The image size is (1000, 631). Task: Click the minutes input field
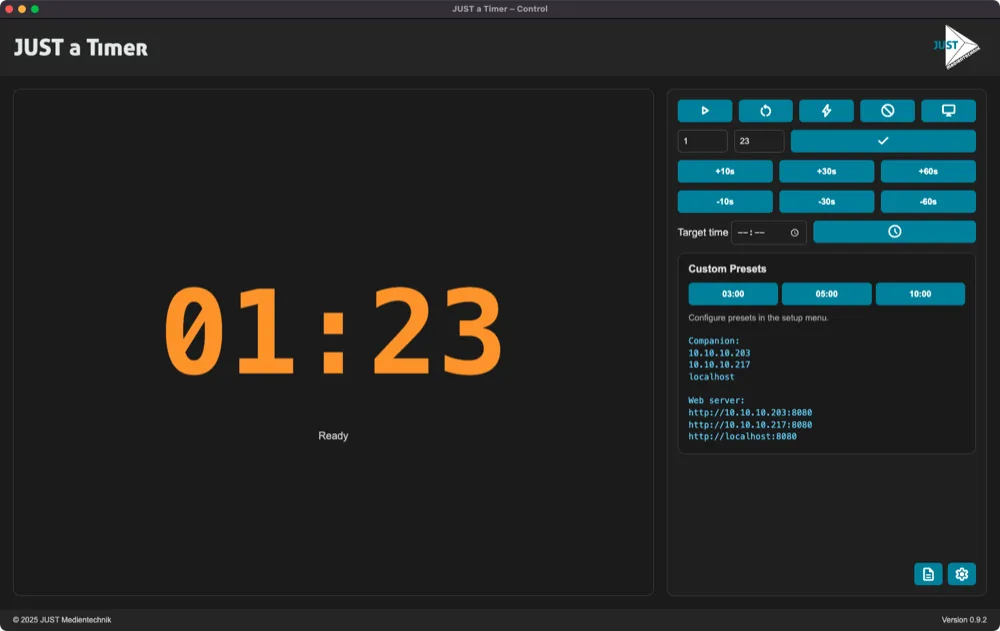[x=702, y=141]
